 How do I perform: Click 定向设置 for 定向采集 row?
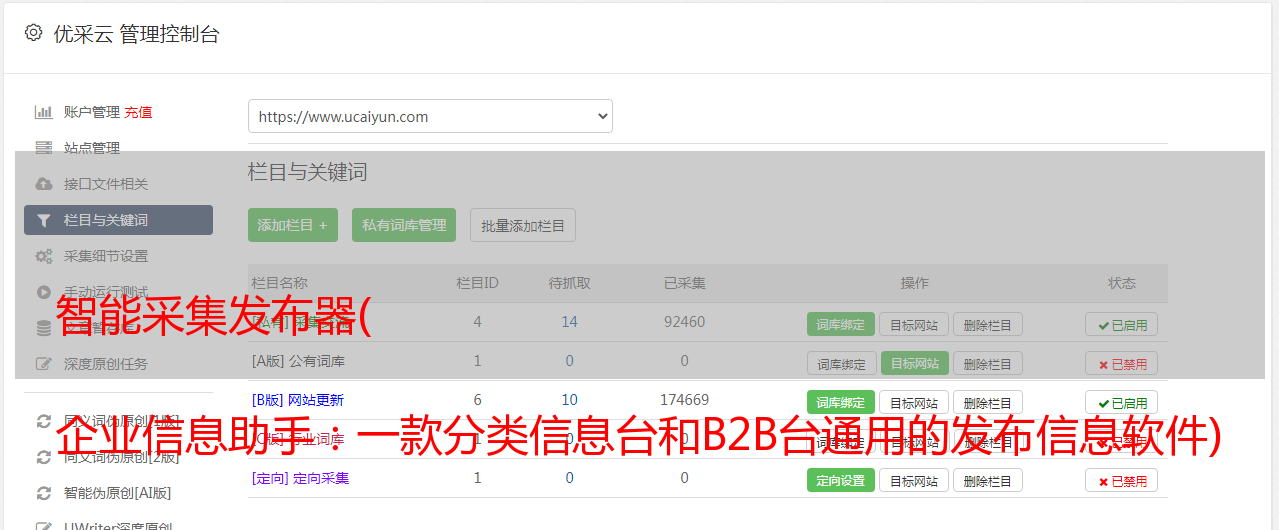841,480
